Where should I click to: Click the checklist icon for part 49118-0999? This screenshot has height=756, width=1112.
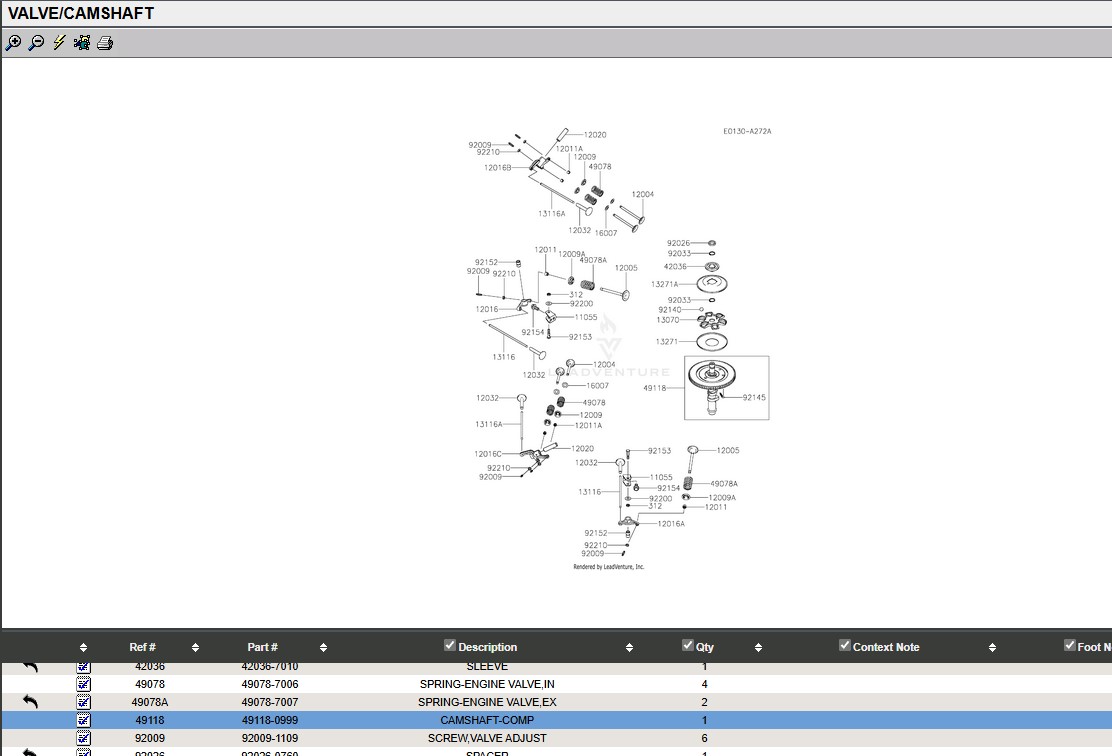[83, 720]
